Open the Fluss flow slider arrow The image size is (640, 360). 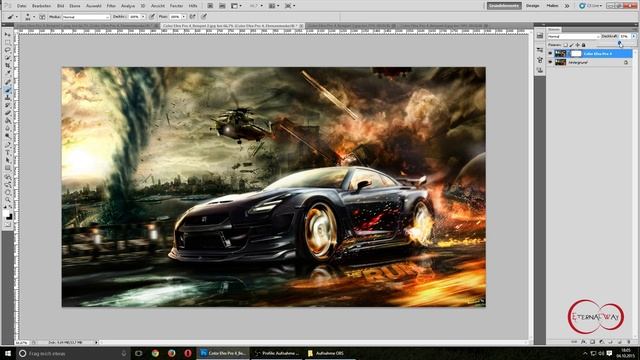click(184, 17)
